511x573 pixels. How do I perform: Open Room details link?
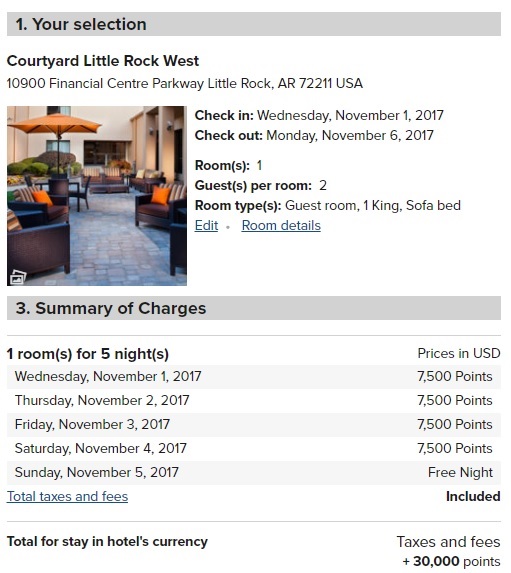[281, 225]
